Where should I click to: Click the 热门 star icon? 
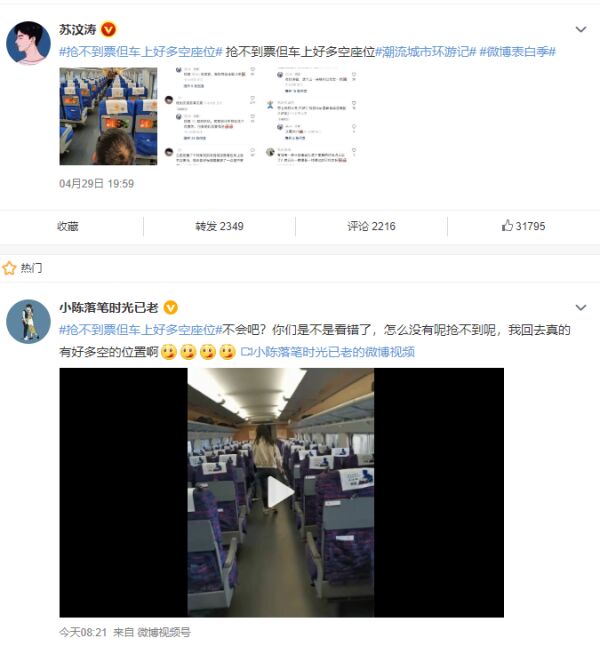[9, 268]
